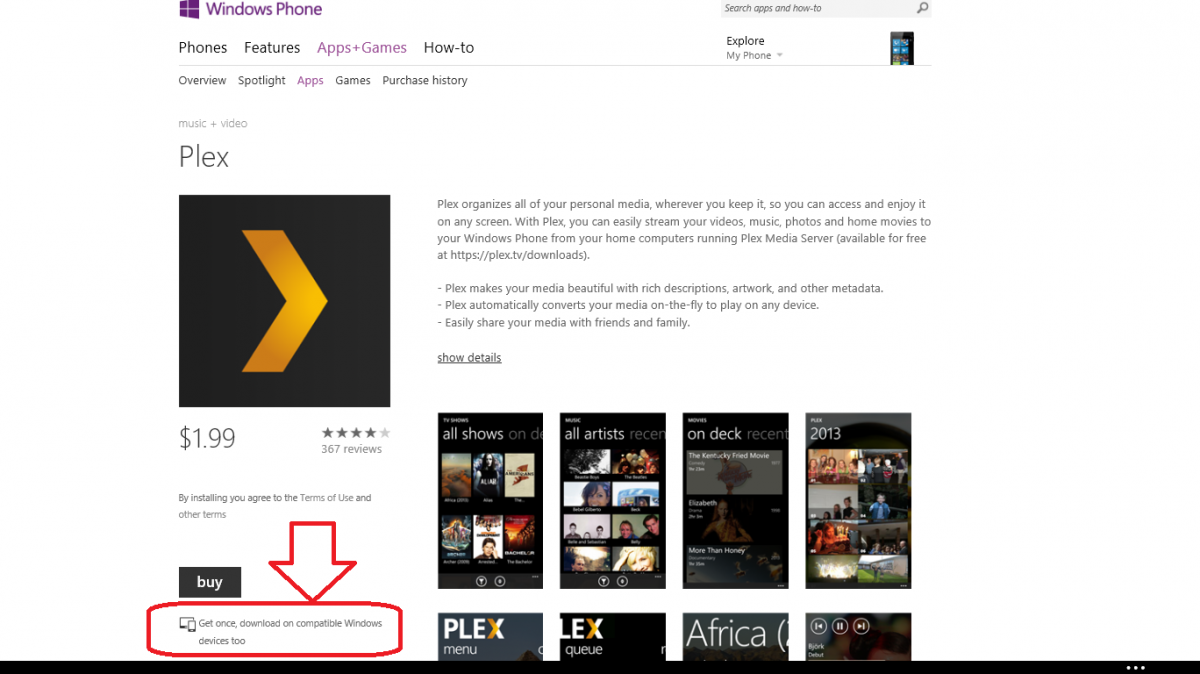Open the 'on deck' screenshot thumbnail
The image size is (1200, 674).
[x=735, y=501]
